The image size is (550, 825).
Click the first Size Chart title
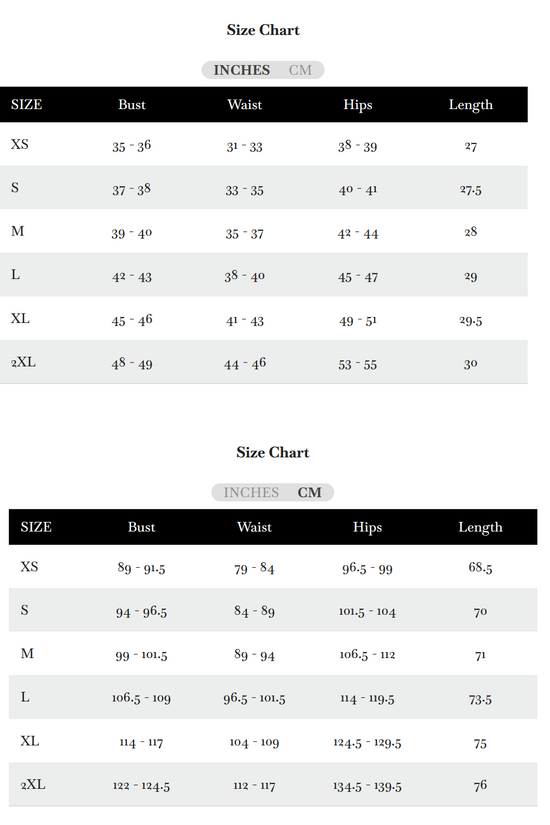tap(263, 30)
